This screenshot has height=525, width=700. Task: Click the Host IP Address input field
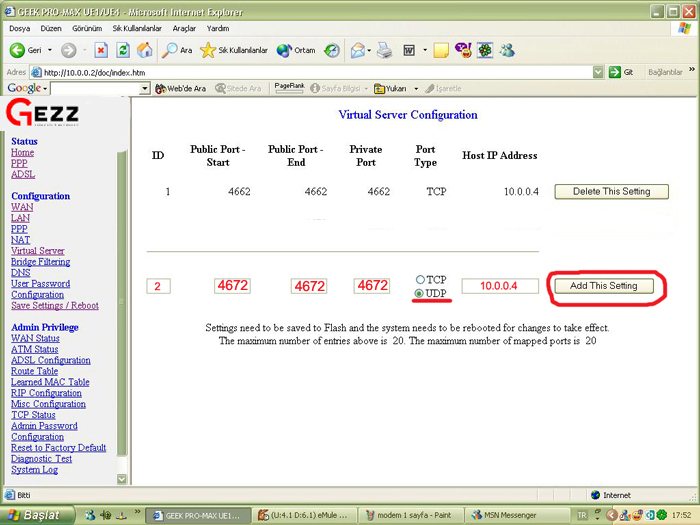(500, 286)
